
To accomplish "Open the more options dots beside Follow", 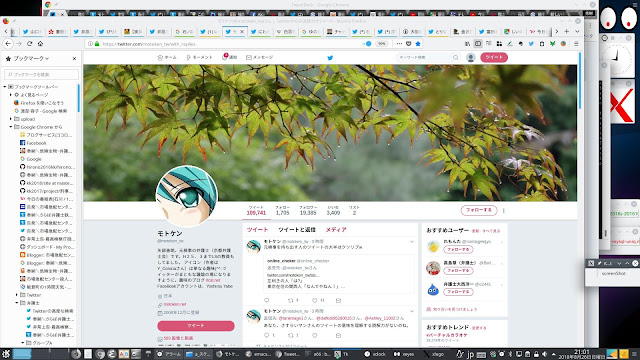I will pos(504,211).
